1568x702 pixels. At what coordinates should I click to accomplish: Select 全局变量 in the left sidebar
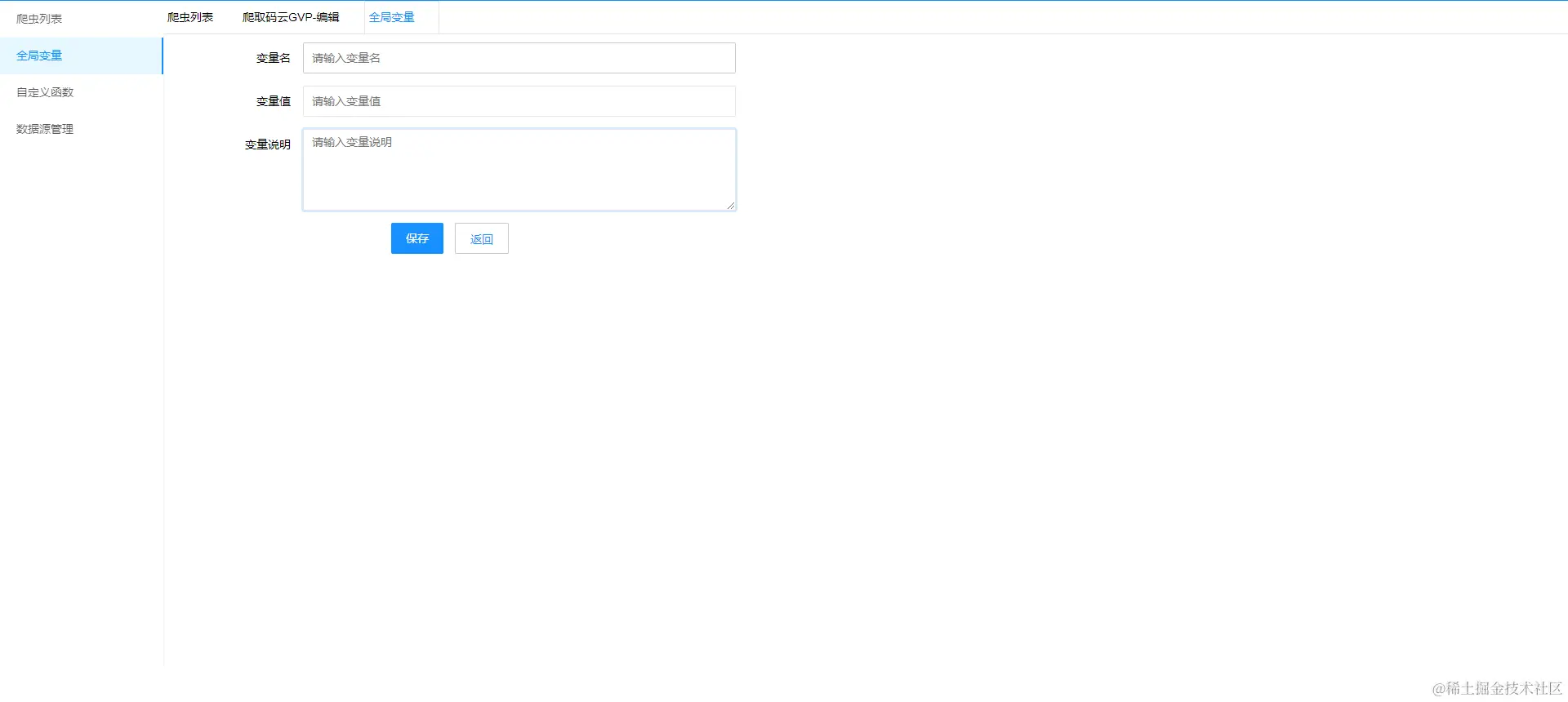click(x=39, y=56)
